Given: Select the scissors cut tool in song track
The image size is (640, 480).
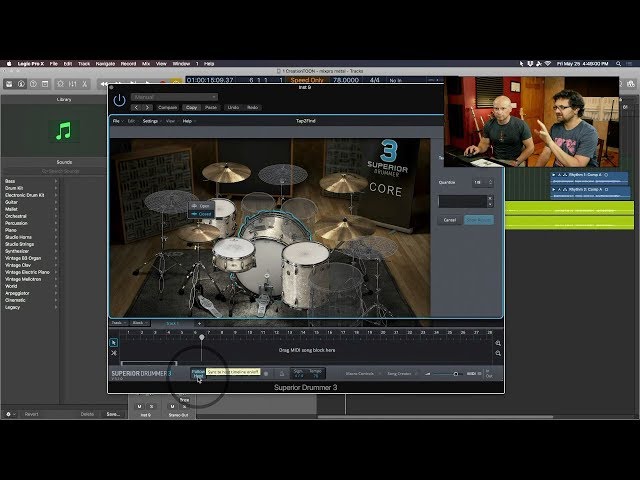Looking at the screenshot, I should (x=114, y=353).
